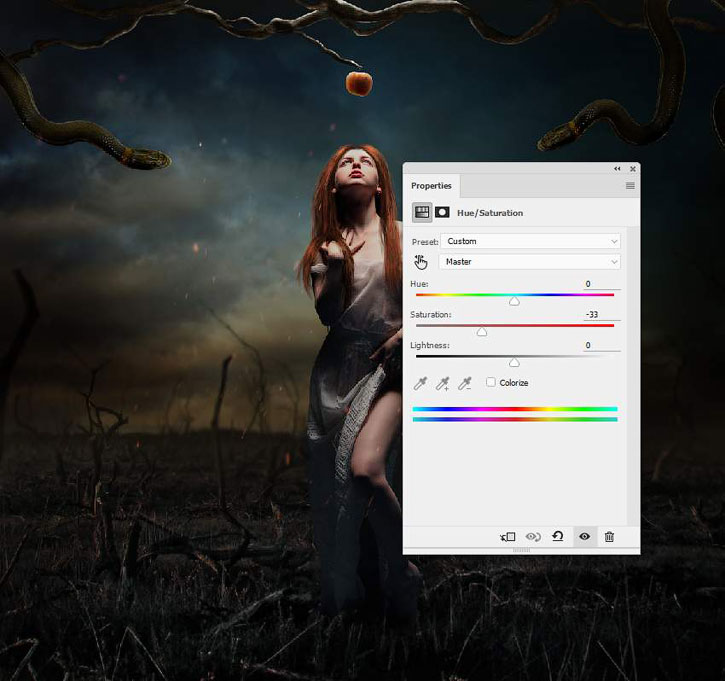Click the 'Hue/Saturation' title text
The width and height of the screenshot is (725, 681).
point(490,213)
